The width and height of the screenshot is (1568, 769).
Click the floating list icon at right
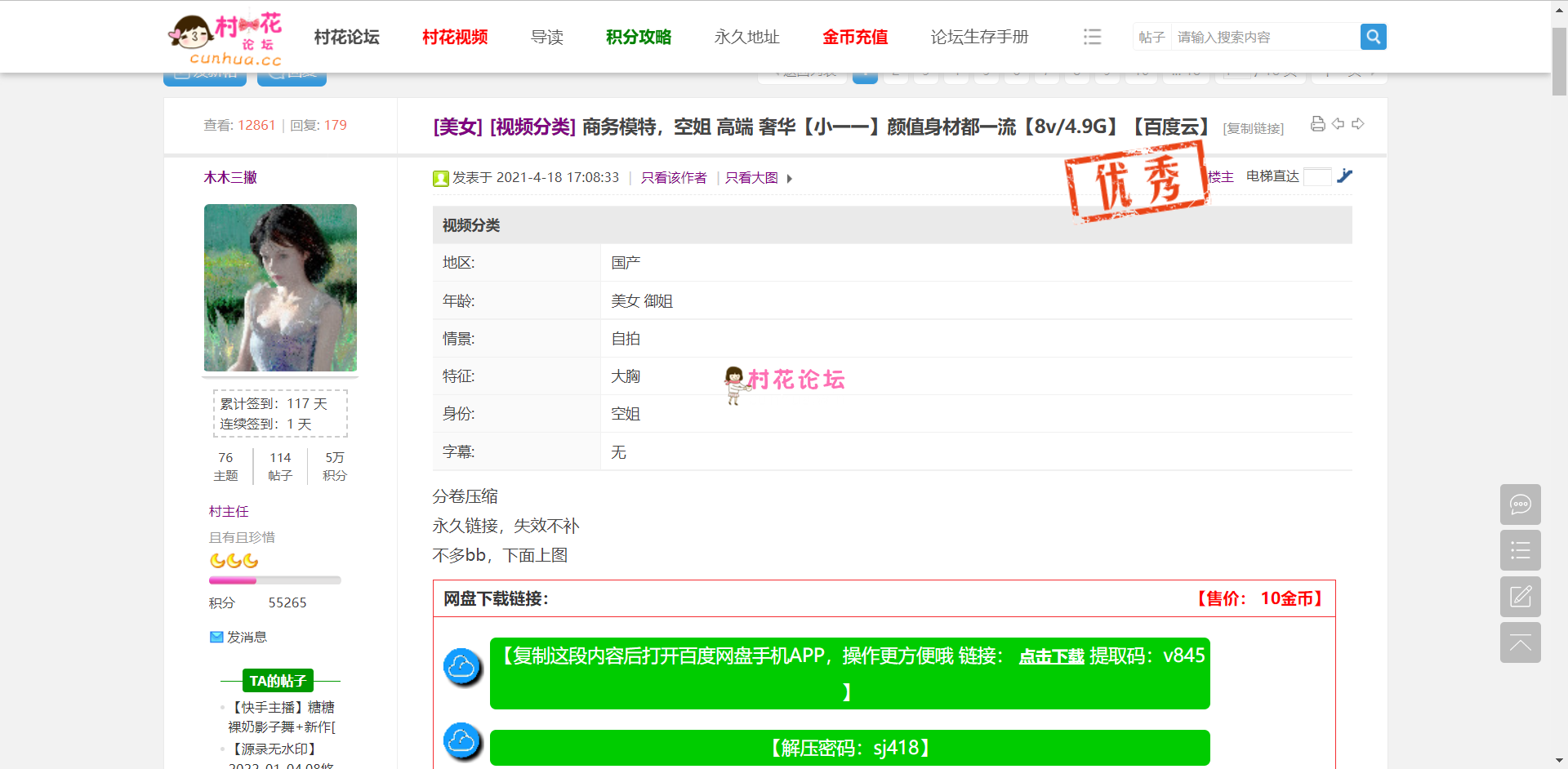pos(1520,550)
